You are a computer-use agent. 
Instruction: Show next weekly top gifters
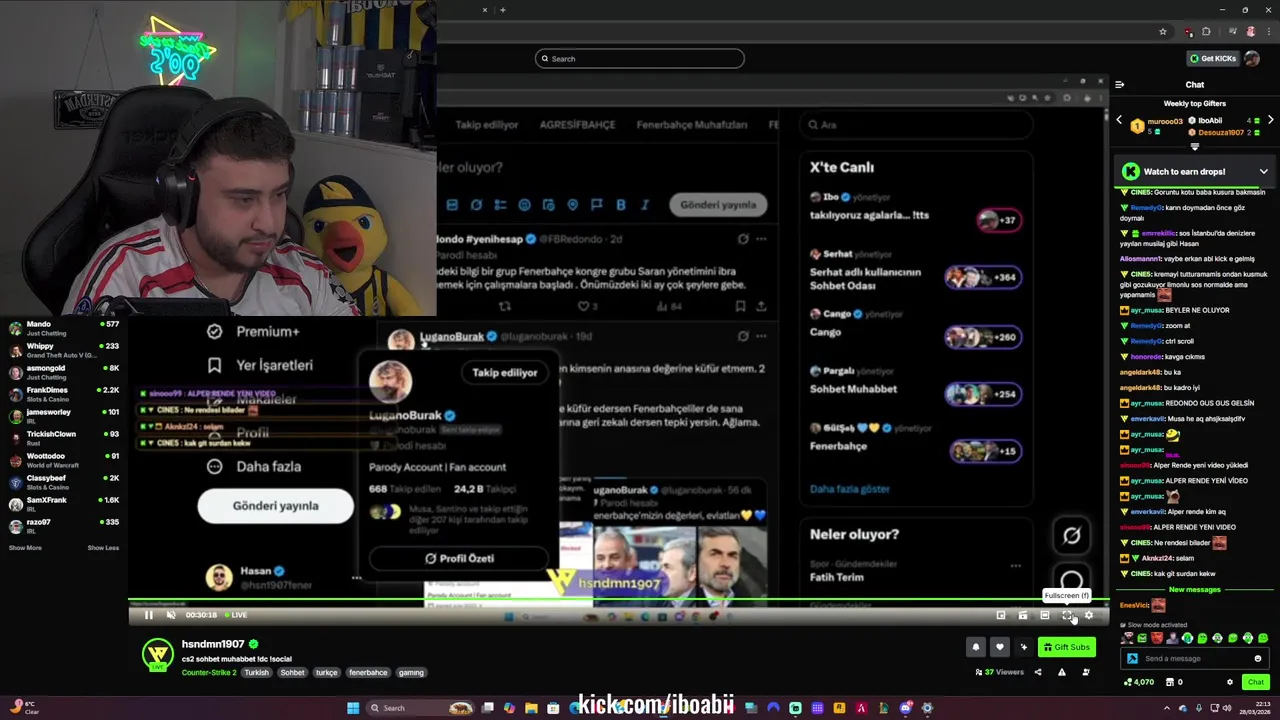pos(1271,120)
